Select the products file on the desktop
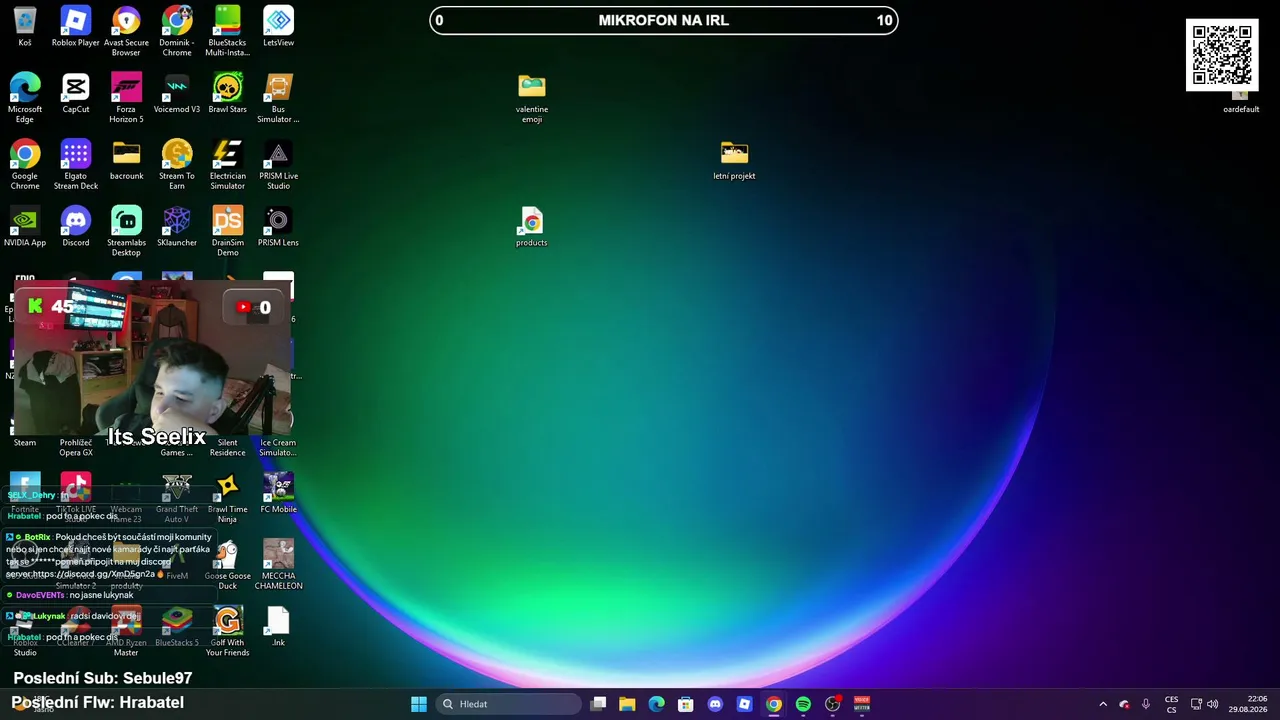1280x720 pixels. (x=532, y=227)
